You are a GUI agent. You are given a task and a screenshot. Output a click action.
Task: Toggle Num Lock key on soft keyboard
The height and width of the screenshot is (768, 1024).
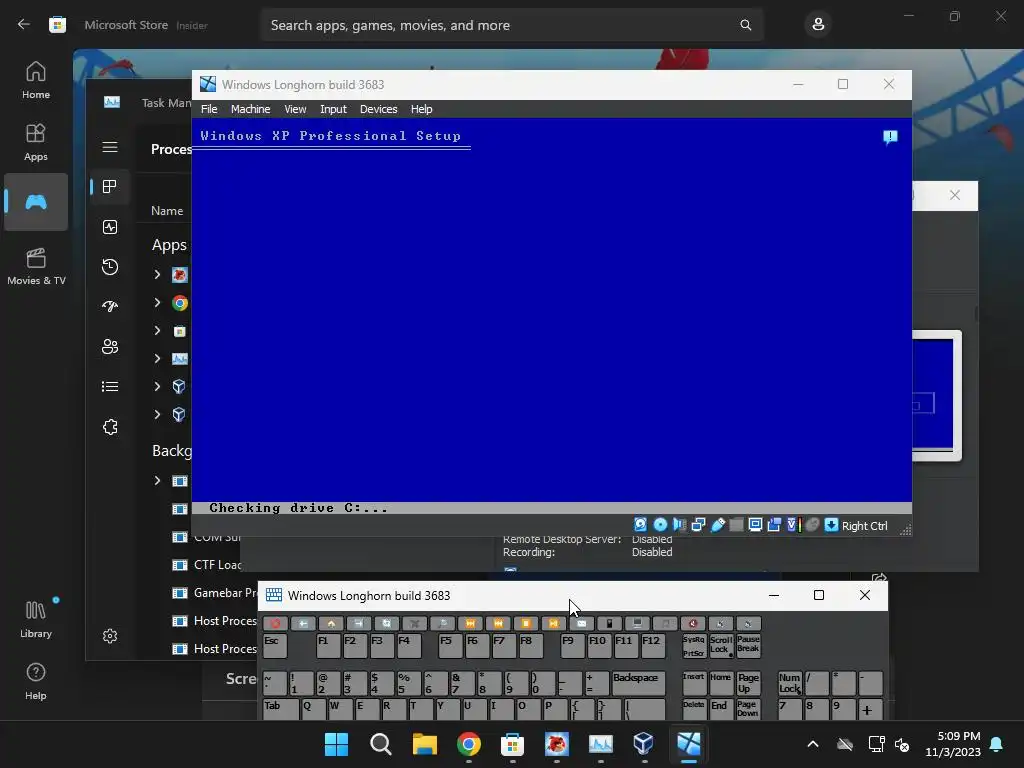(789, 683)
